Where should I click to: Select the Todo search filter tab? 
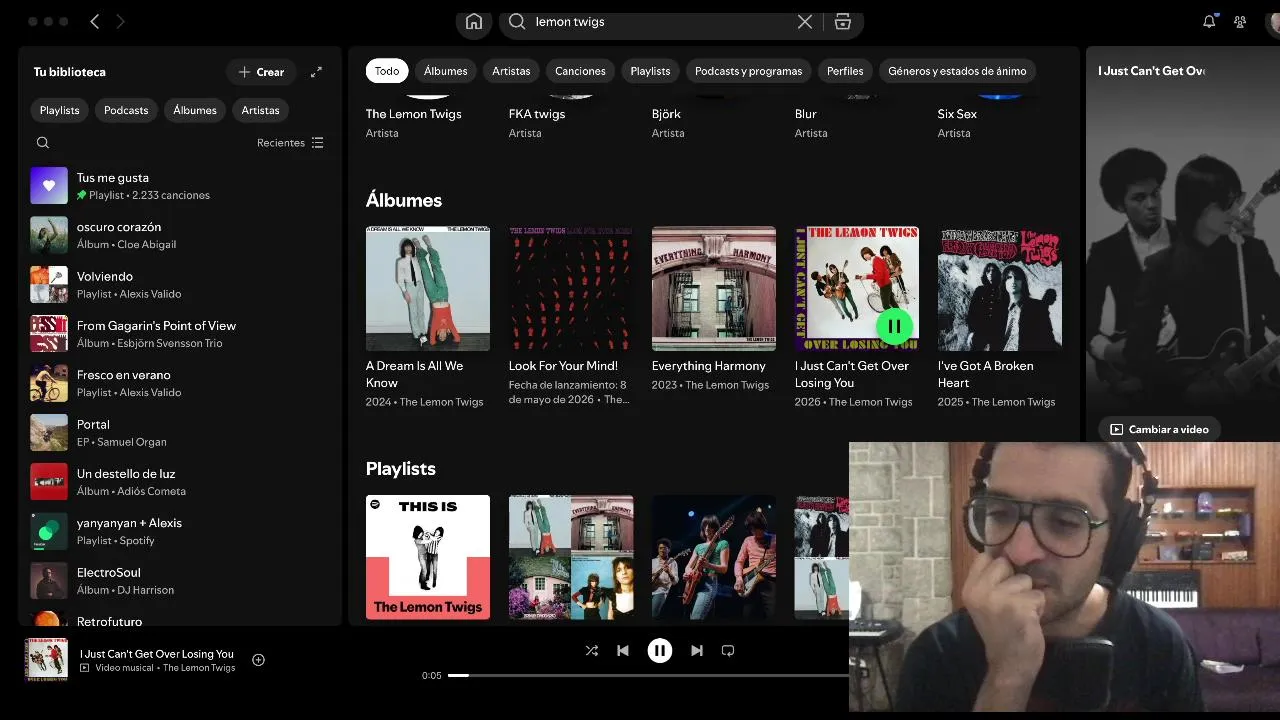387,71
